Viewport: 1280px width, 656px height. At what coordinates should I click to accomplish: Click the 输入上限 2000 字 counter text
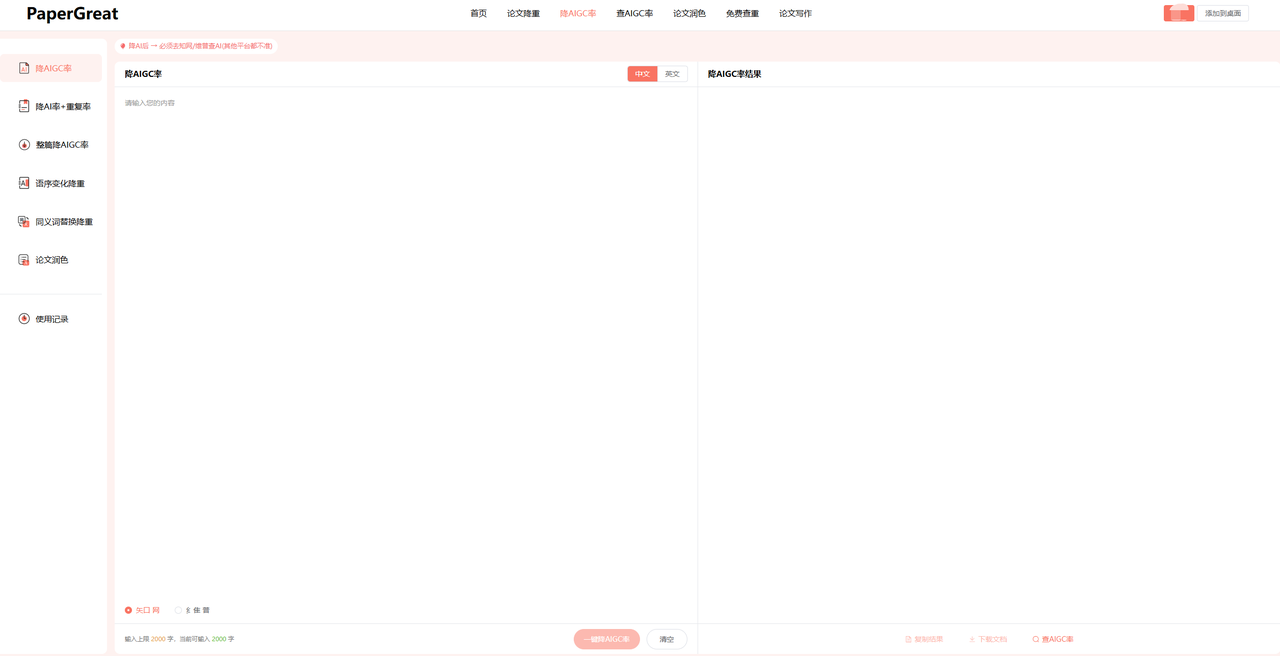150,639
